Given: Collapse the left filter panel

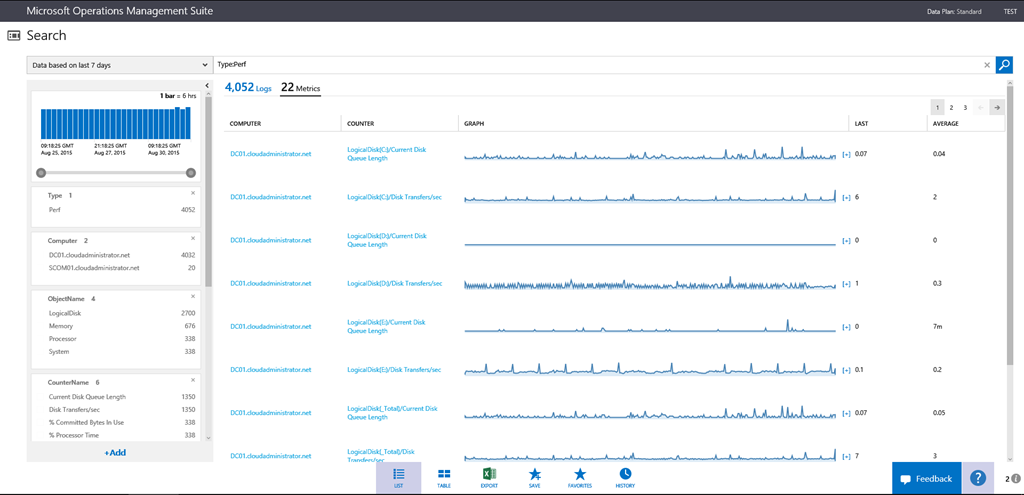Looking at the screenshot, I should [x=207, y=86].
